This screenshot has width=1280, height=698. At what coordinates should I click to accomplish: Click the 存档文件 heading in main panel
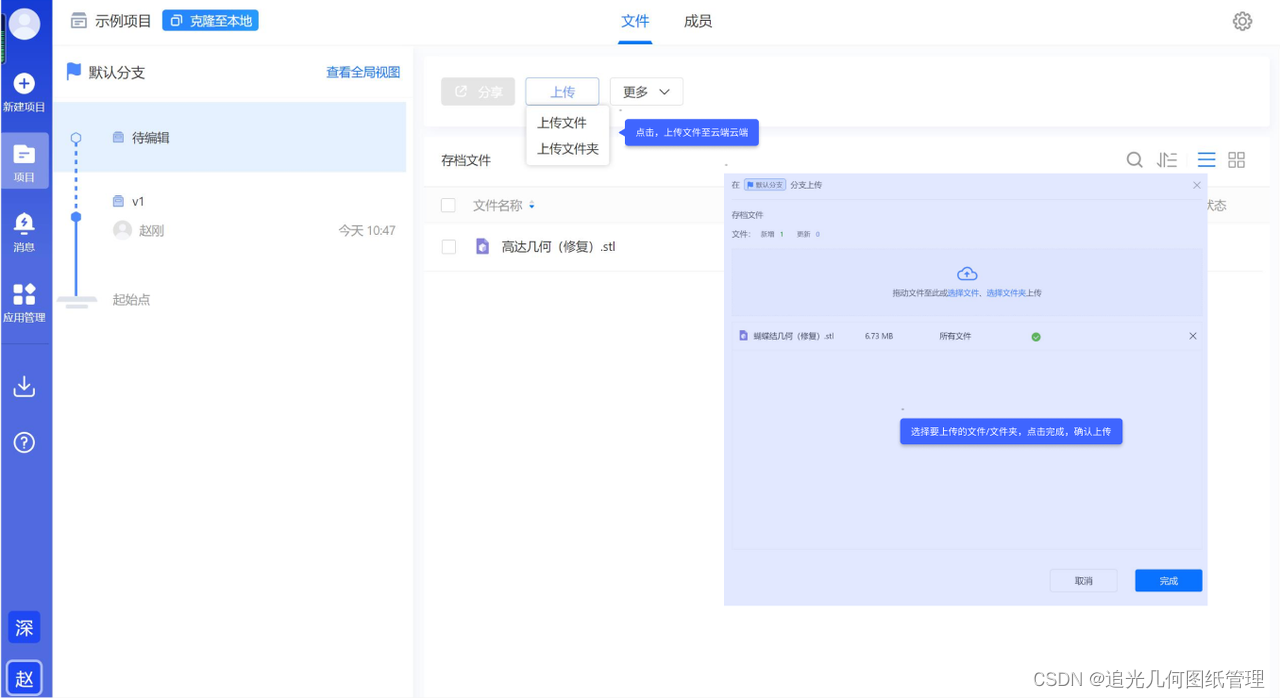466,160
